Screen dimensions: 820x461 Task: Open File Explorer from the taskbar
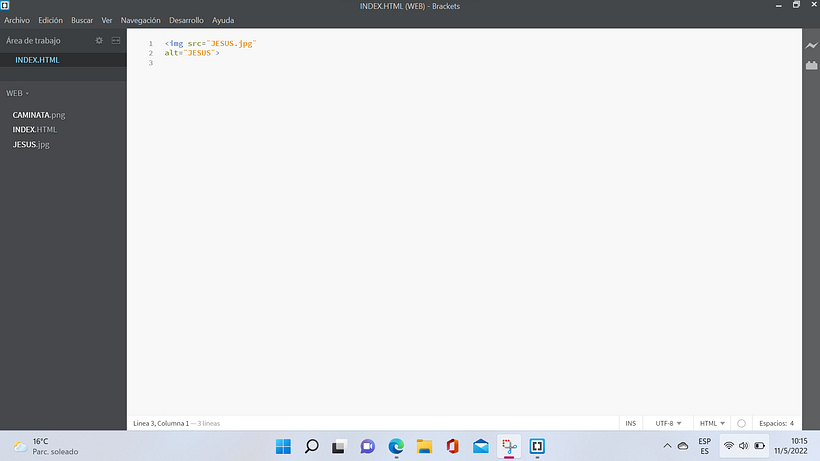click(x=424, y=446)
